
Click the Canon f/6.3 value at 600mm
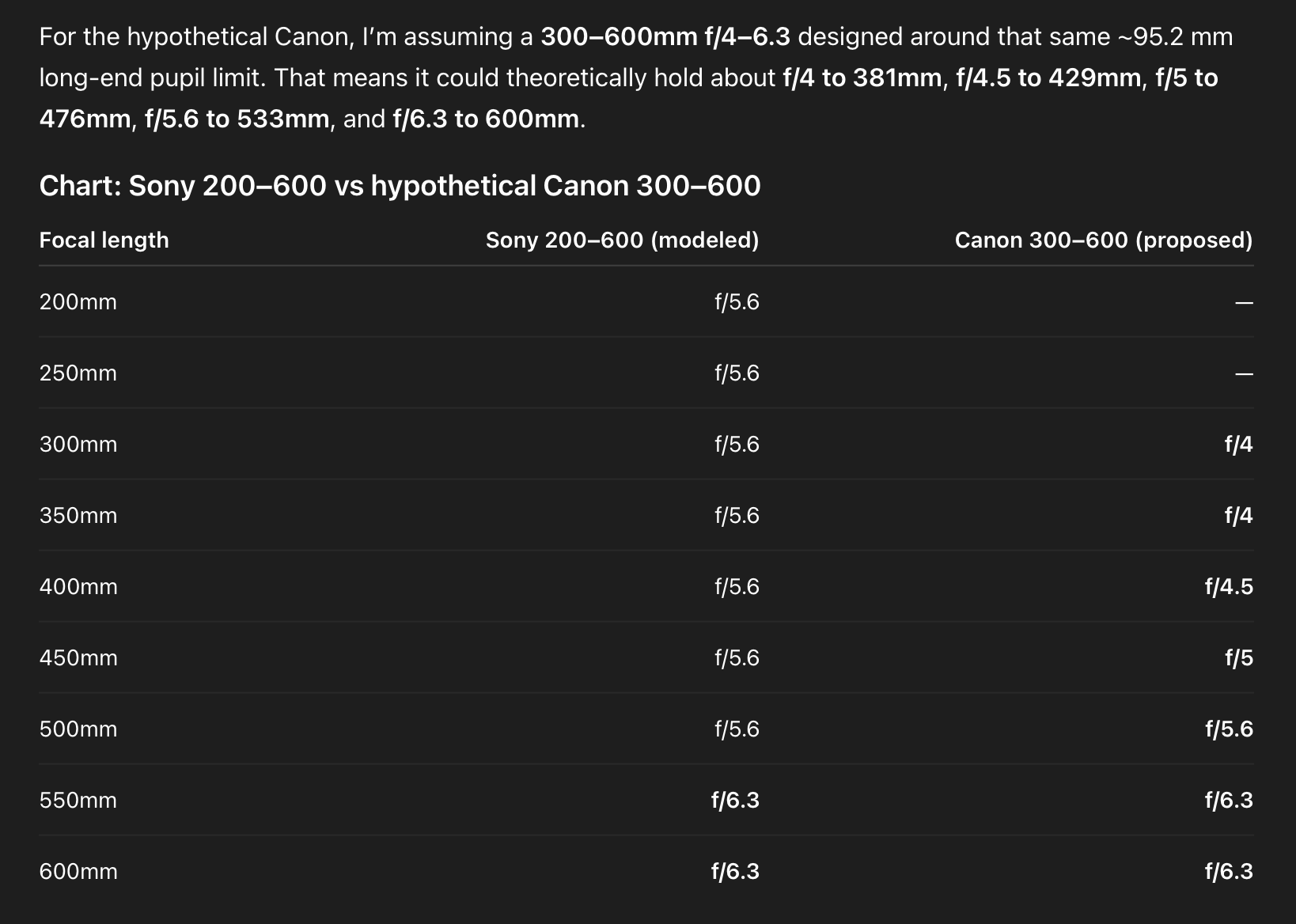[x=1229, y=872]
